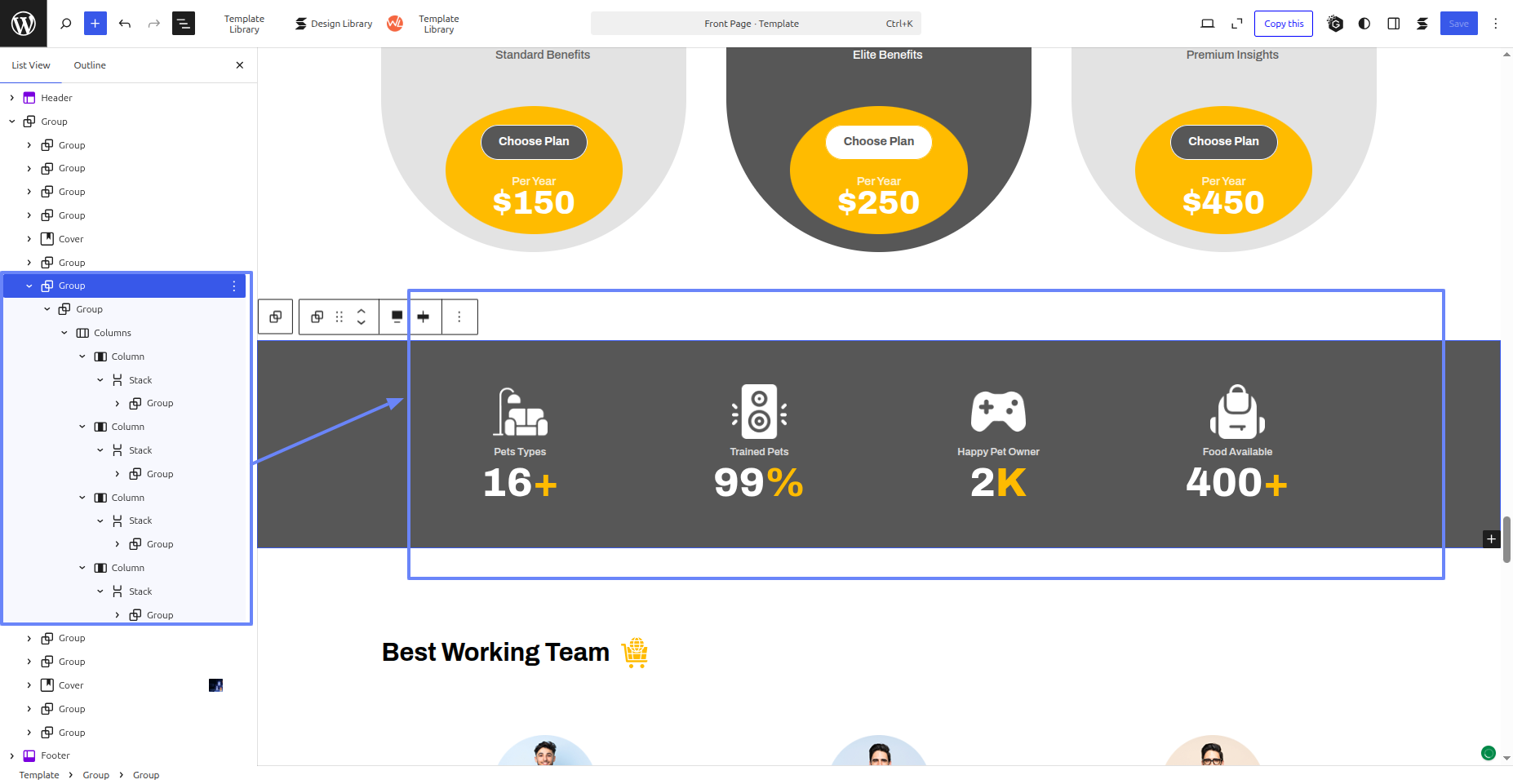The height and width of the screenshot is (784, 1513).
Task: Select the List View tab
Action: (31, 65)
